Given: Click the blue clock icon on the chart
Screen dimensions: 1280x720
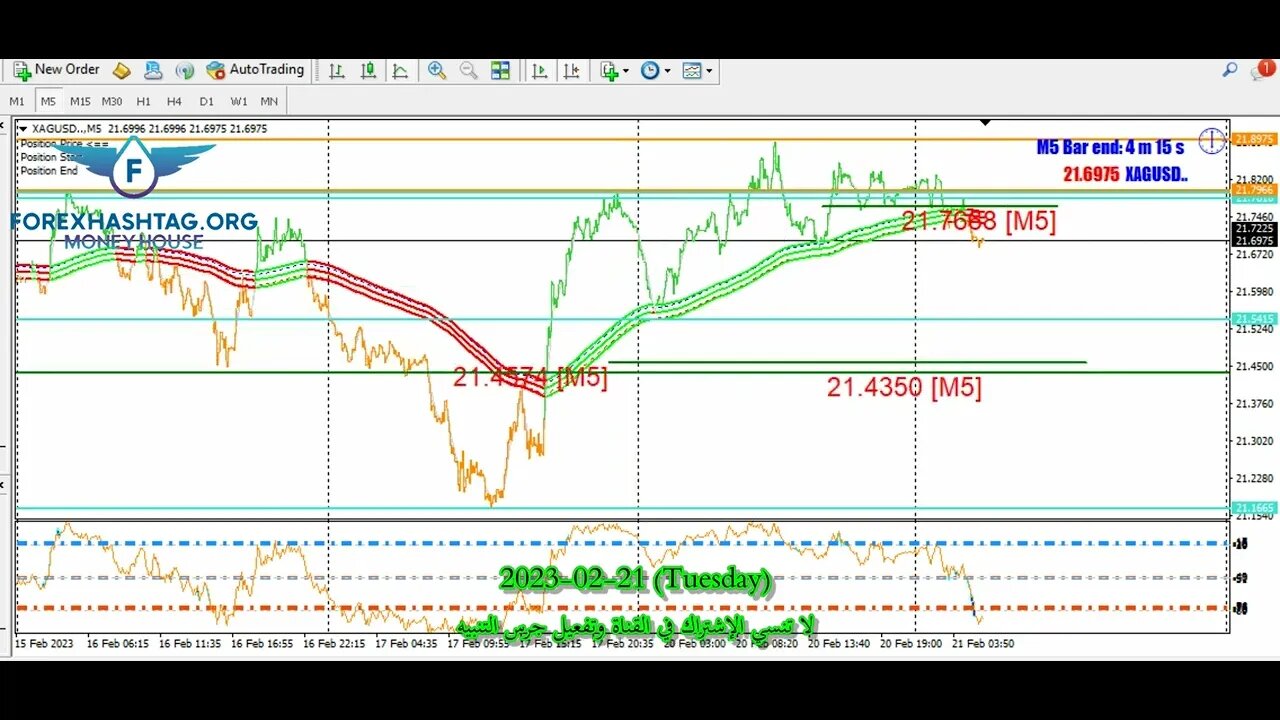Looking at the screenshot, I should pyautogui.click(x=1211, y=141).
